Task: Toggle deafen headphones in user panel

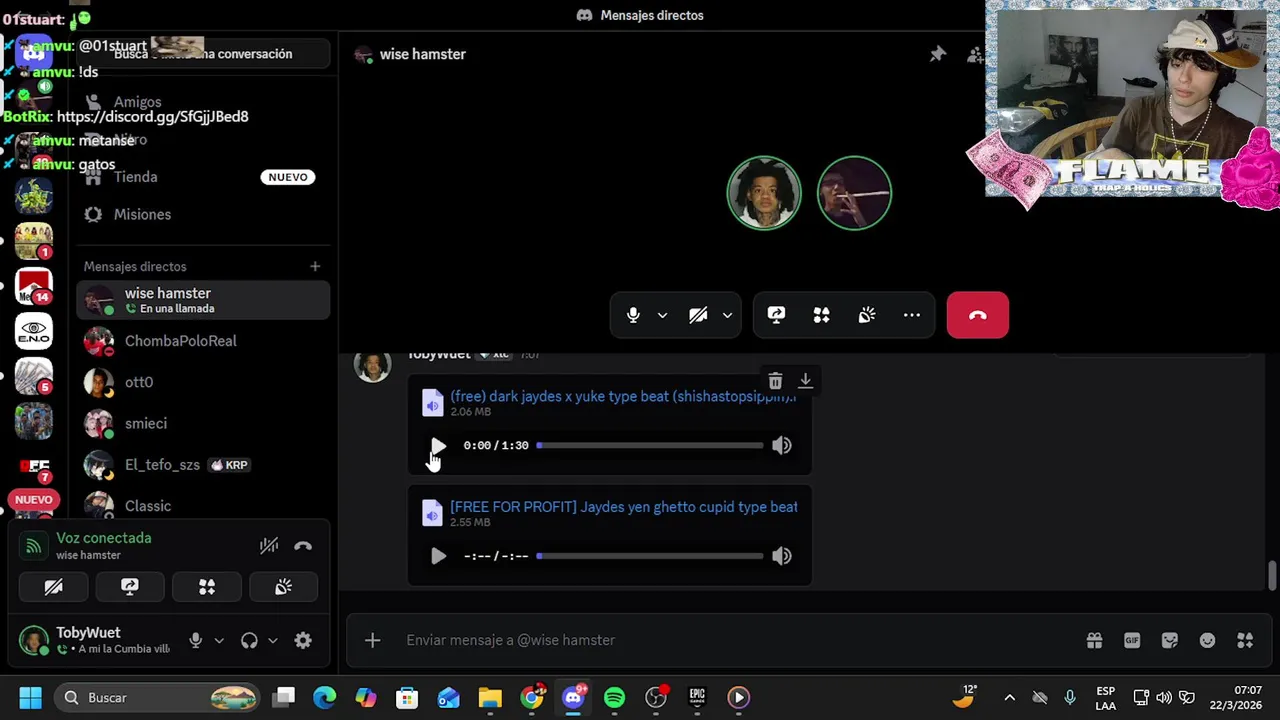Action: (249, 641)
